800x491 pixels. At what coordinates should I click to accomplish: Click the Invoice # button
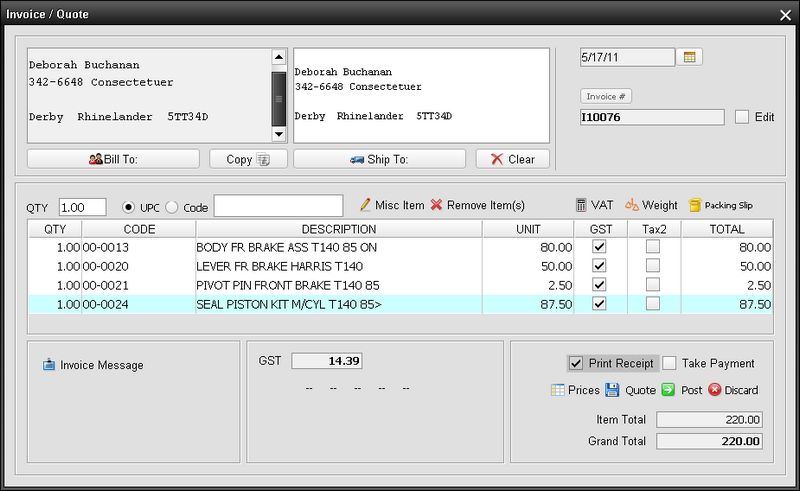pos(606,96)
